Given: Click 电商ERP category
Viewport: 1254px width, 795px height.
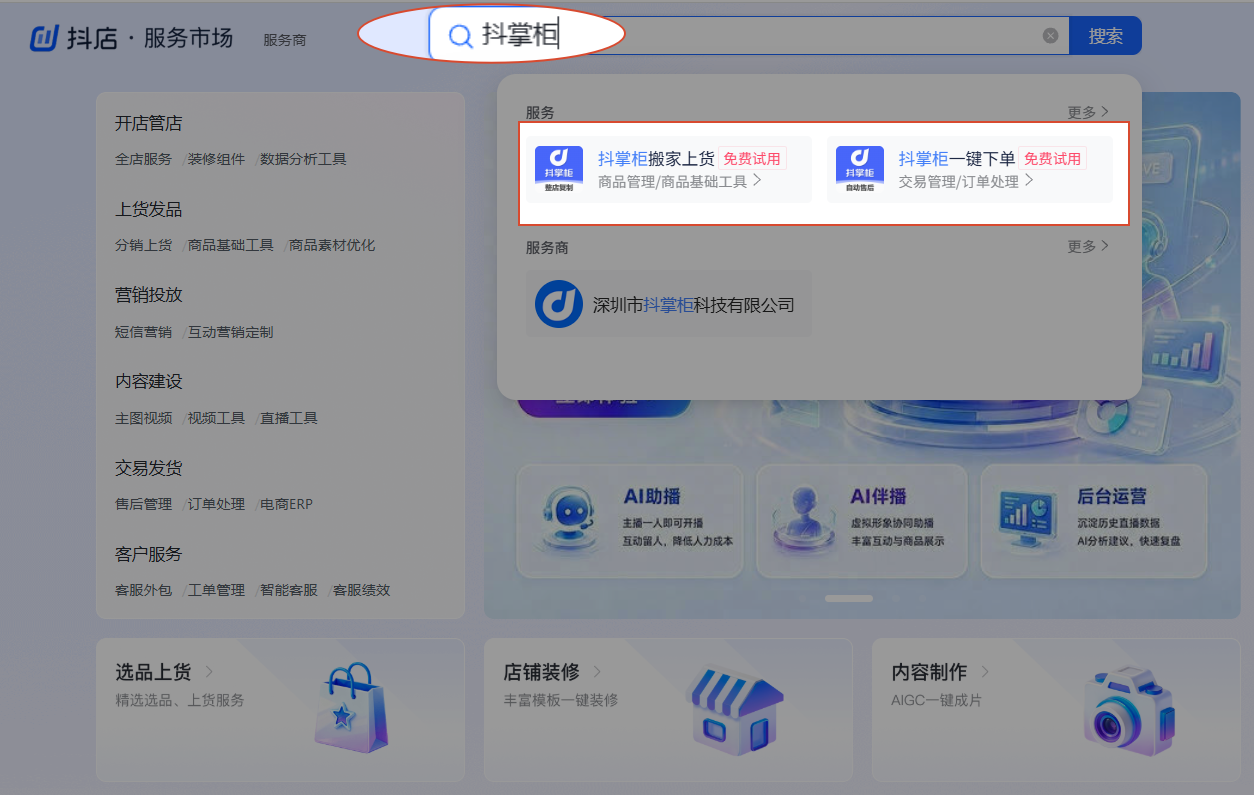Looking at the screenshot, I should (287, 504).
